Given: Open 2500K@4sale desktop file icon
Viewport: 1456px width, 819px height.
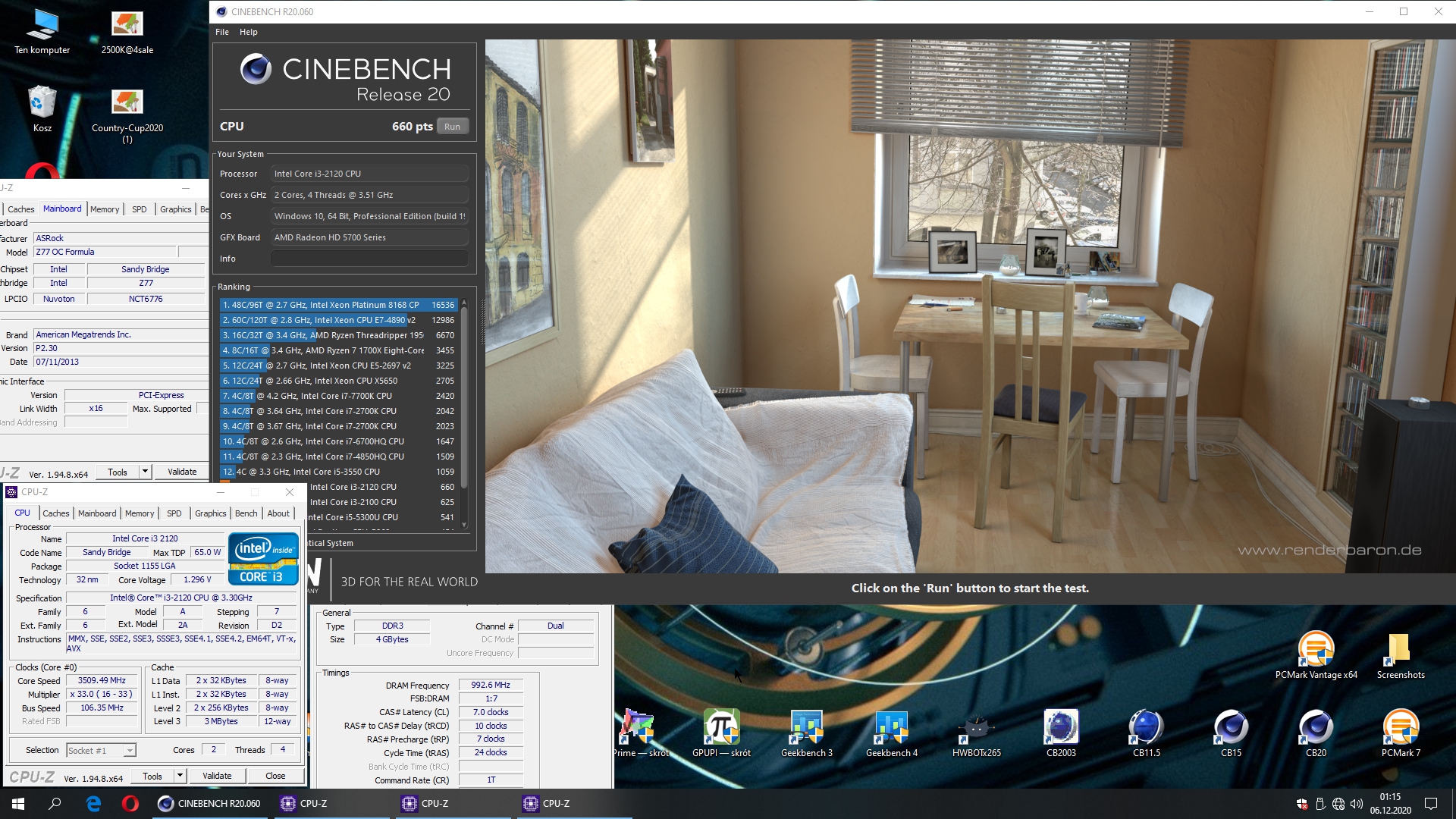Looking at the screenshot, I should click(127, 32).
